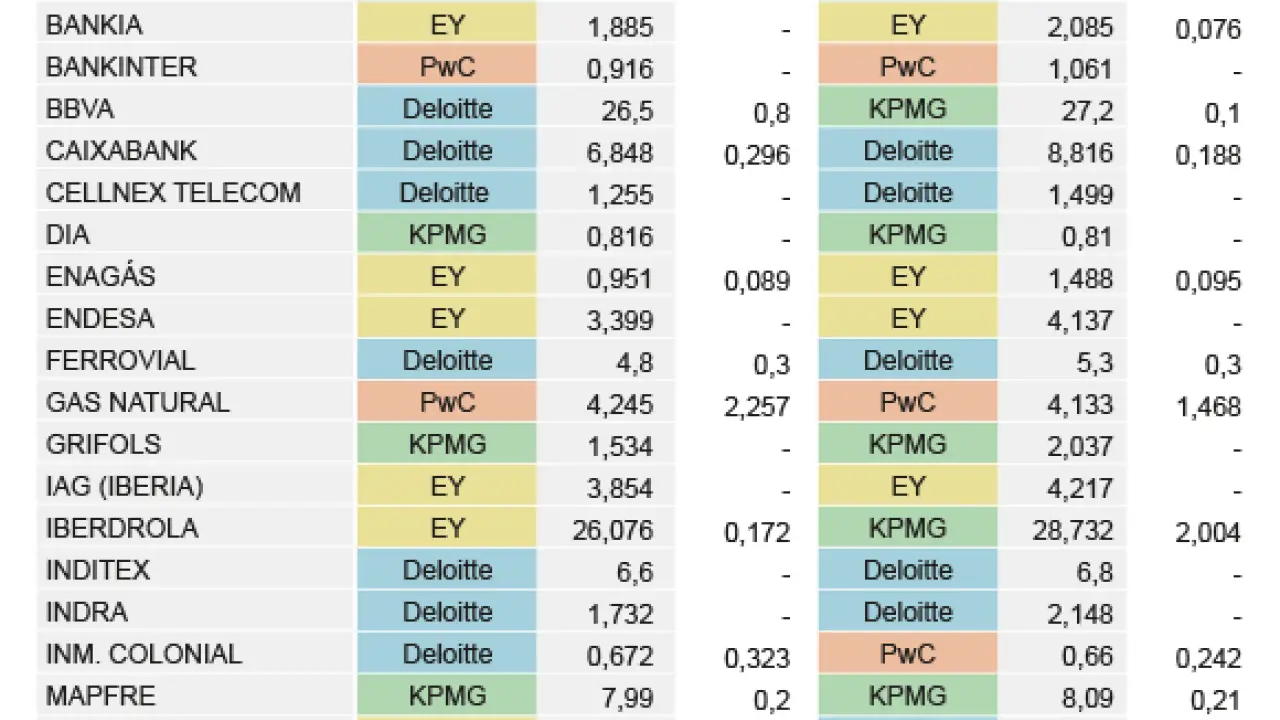Click the 2,257 value in GAS NATURAL row
The image size is (1280, 720).
756,407
